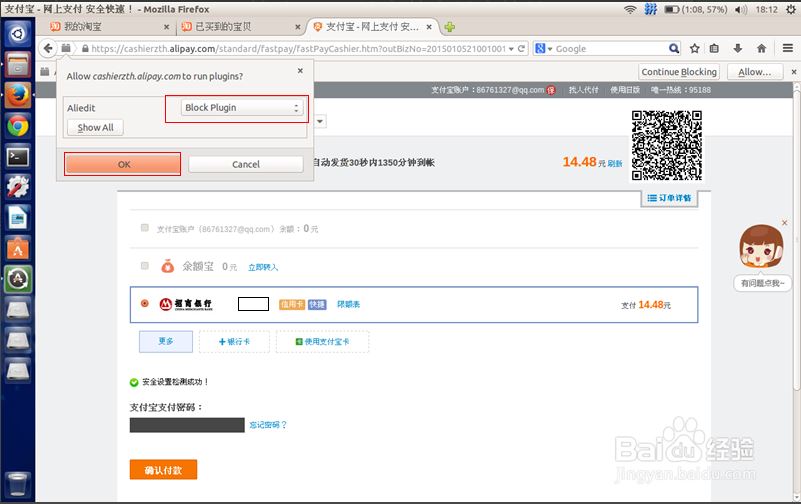The width and height of the screenshot is (801, 504).
Task: Go to the Firefox home icon
Action: 761,49
